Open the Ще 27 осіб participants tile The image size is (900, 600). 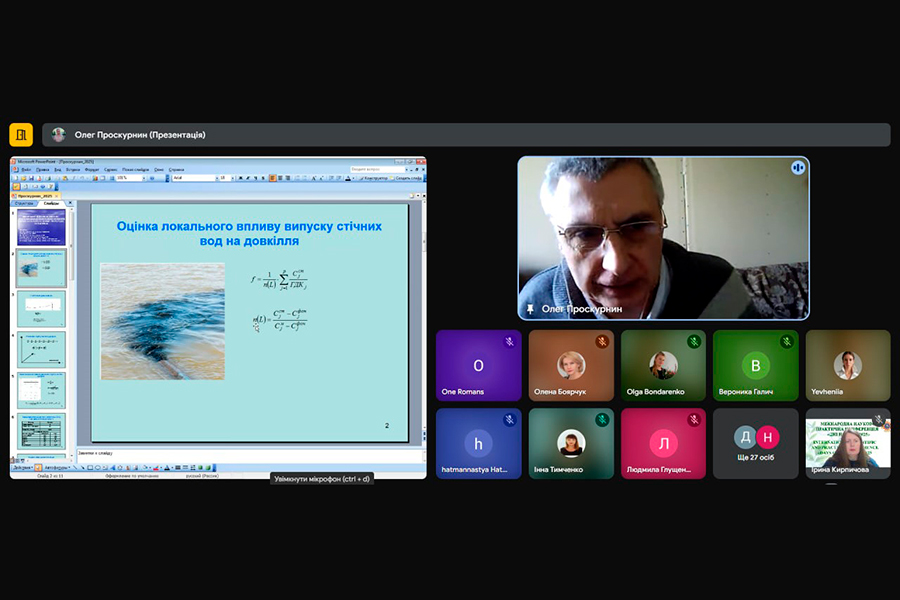pyautogui.click(x=755, y=443)
